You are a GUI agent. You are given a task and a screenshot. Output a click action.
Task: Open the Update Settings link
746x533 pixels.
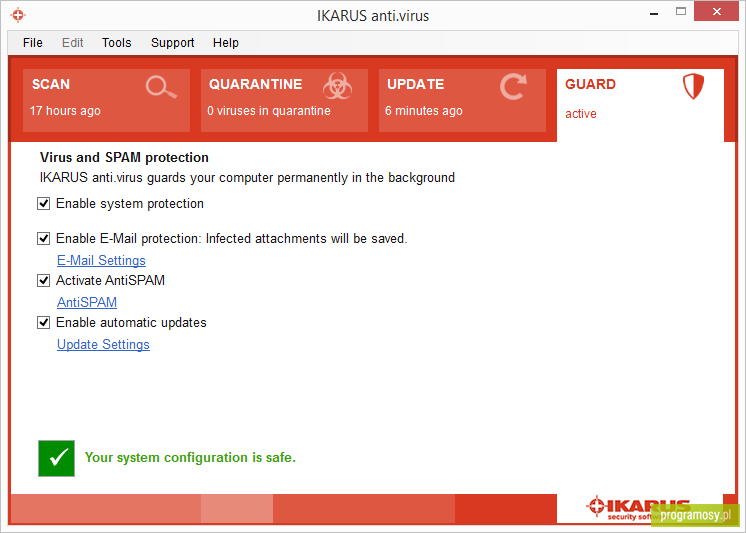click(103, 345)
